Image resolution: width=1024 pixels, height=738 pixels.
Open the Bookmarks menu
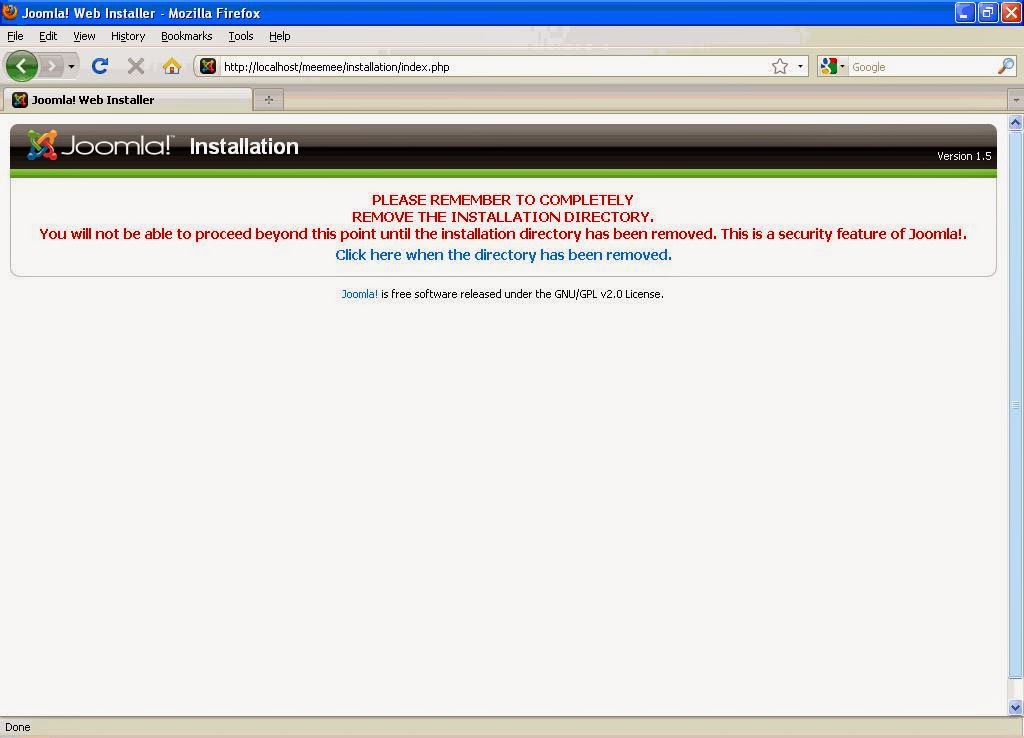(x=187, y=36)
